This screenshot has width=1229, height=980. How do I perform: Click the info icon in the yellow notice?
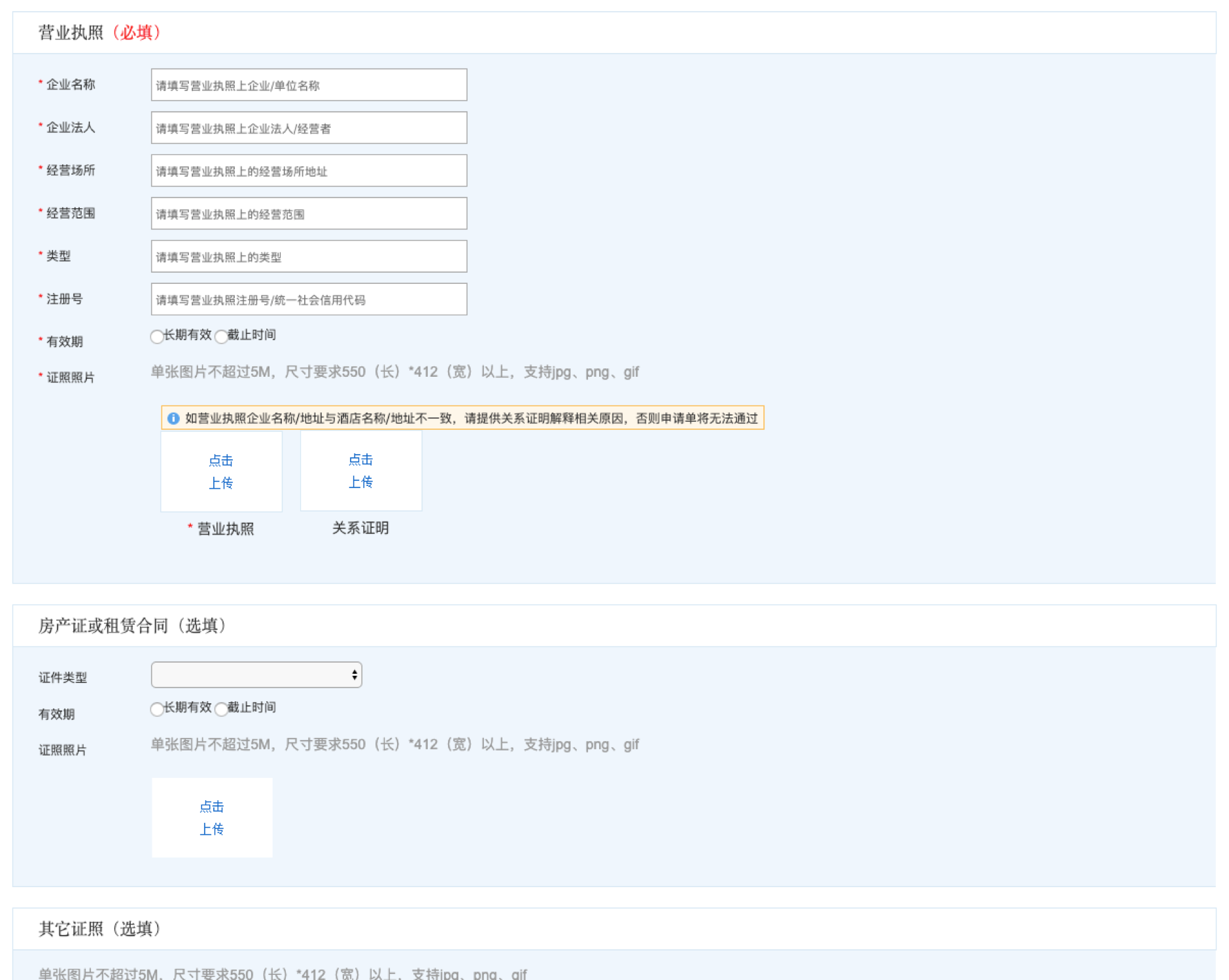(173, 419)
